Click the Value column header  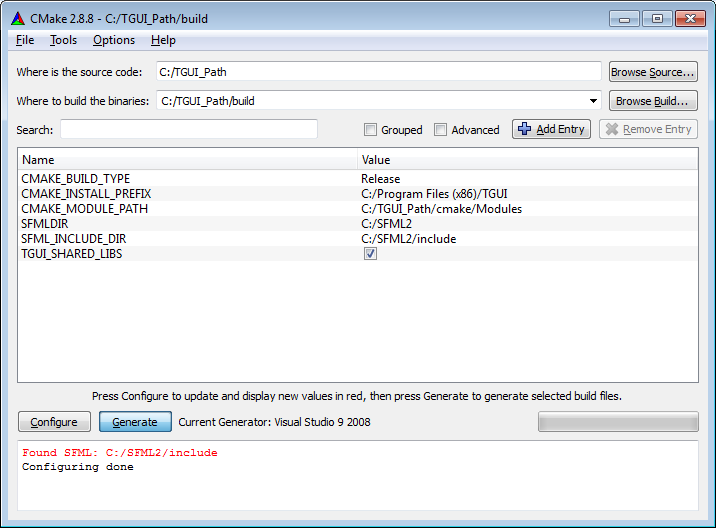pyautogui.click(x=527, y=160)
